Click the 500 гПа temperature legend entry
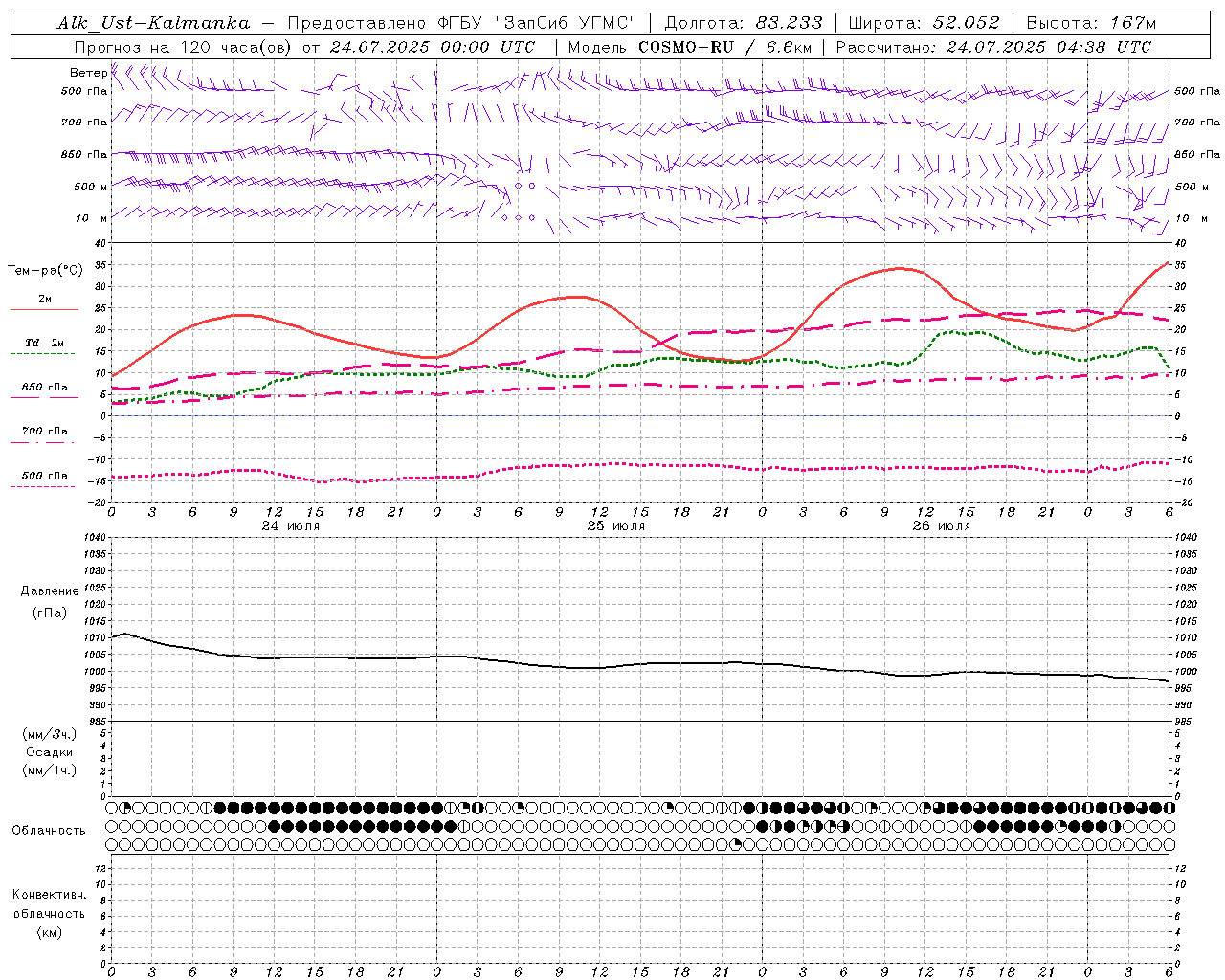The height and width of the screenshot is (980, 1225). (x=45, y=476)
